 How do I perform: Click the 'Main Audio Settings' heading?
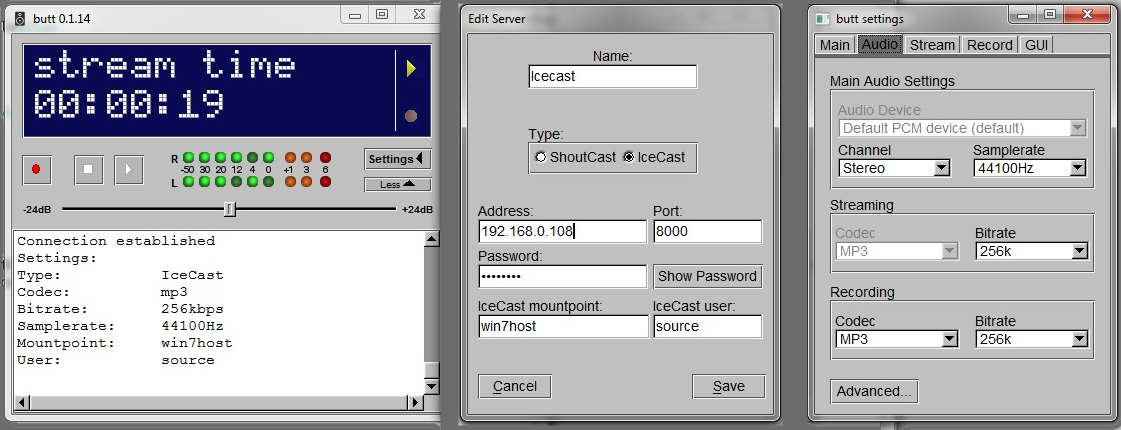pyautogui.click(x=892, y=82)
